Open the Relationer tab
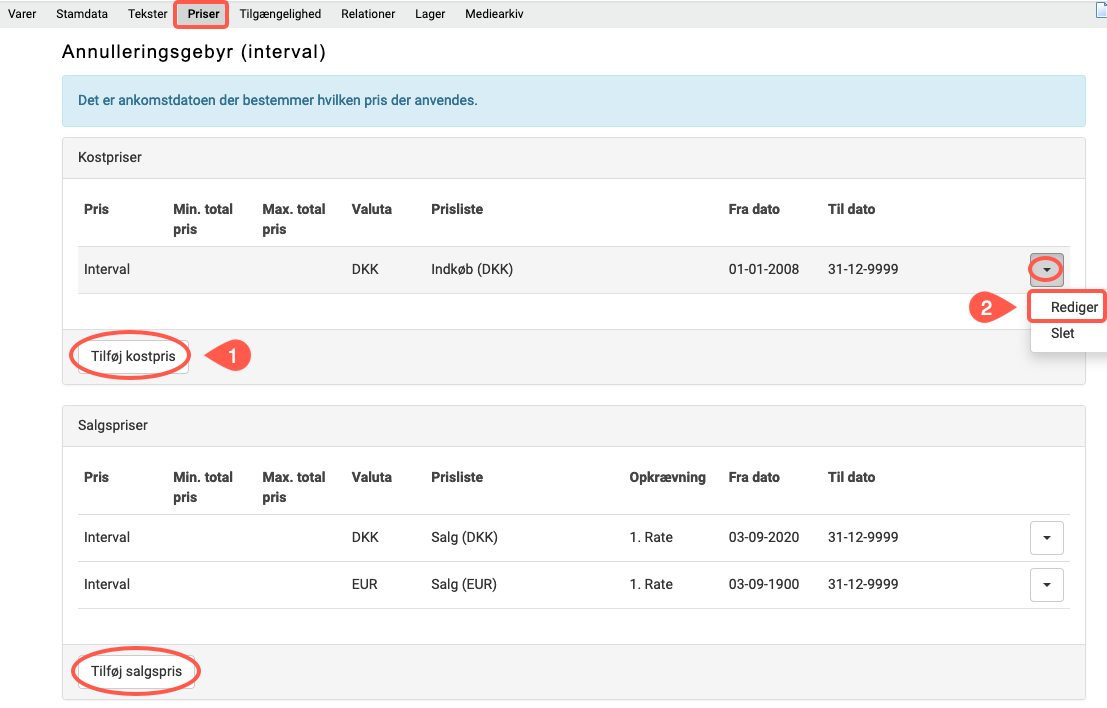The width and height of the screenshot is (1107, 708). pyautogui.click(x=368, y=14)
